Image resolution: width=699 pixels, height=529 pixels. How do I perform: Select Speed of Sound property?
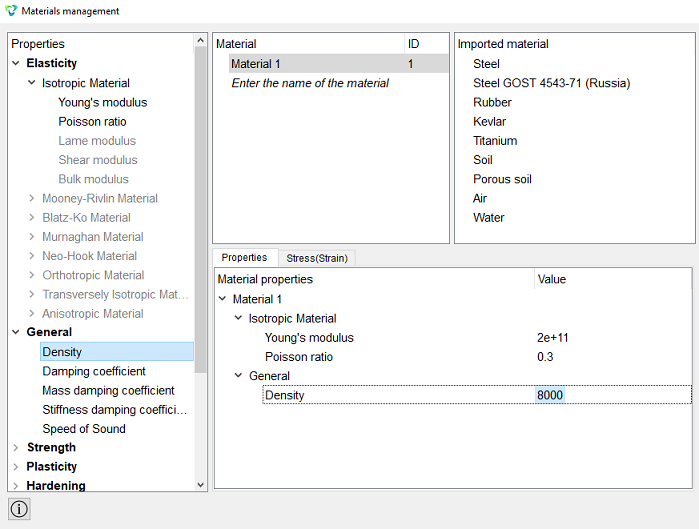[x=84, y=429]
